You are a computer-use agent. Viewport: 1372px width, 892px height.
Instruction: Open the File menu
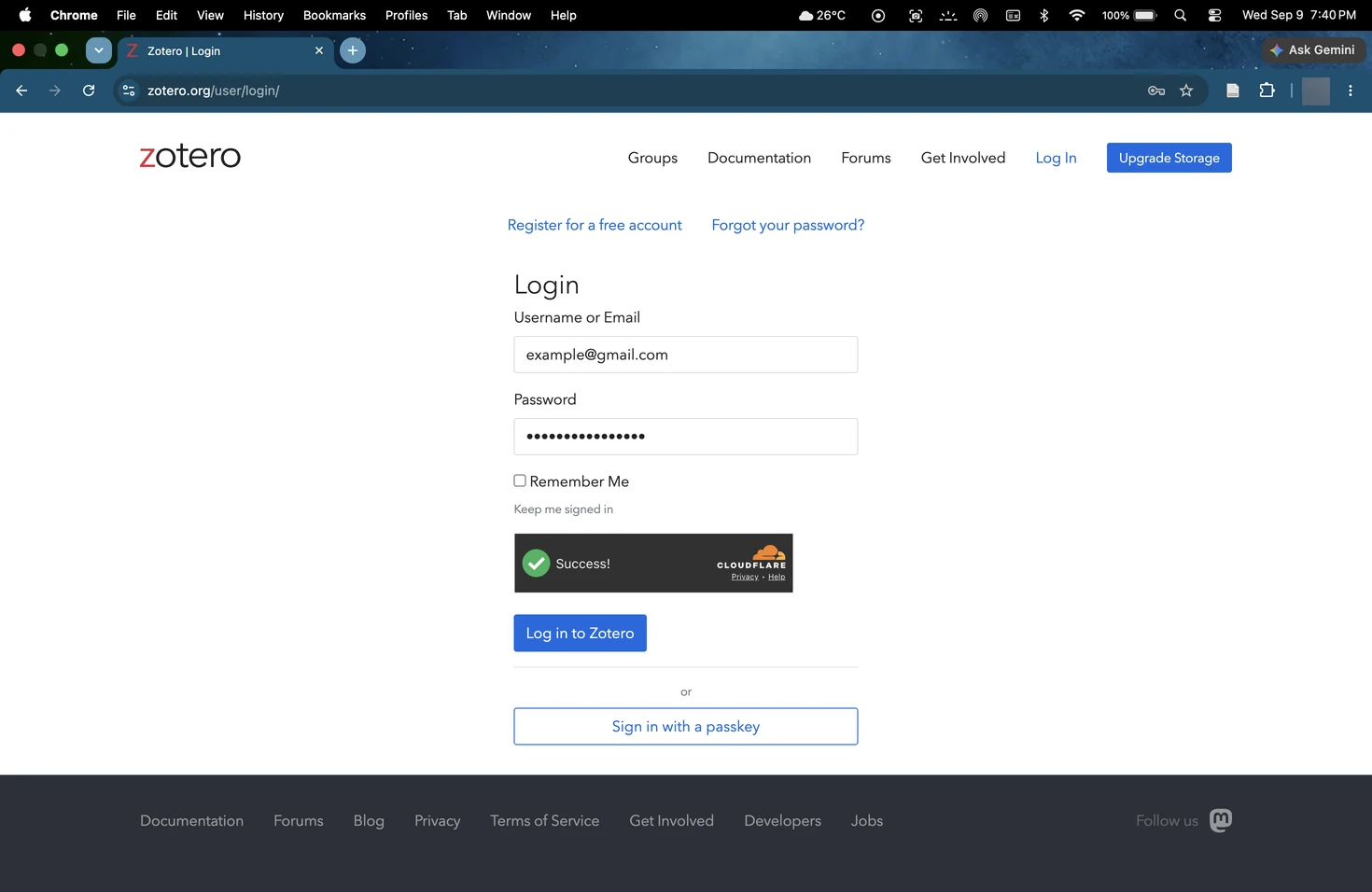tap(126, 15)
